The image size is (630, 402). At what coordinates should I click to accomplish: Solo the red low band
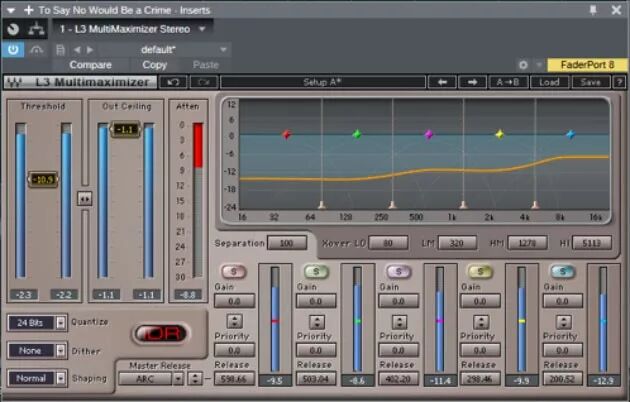233,272
